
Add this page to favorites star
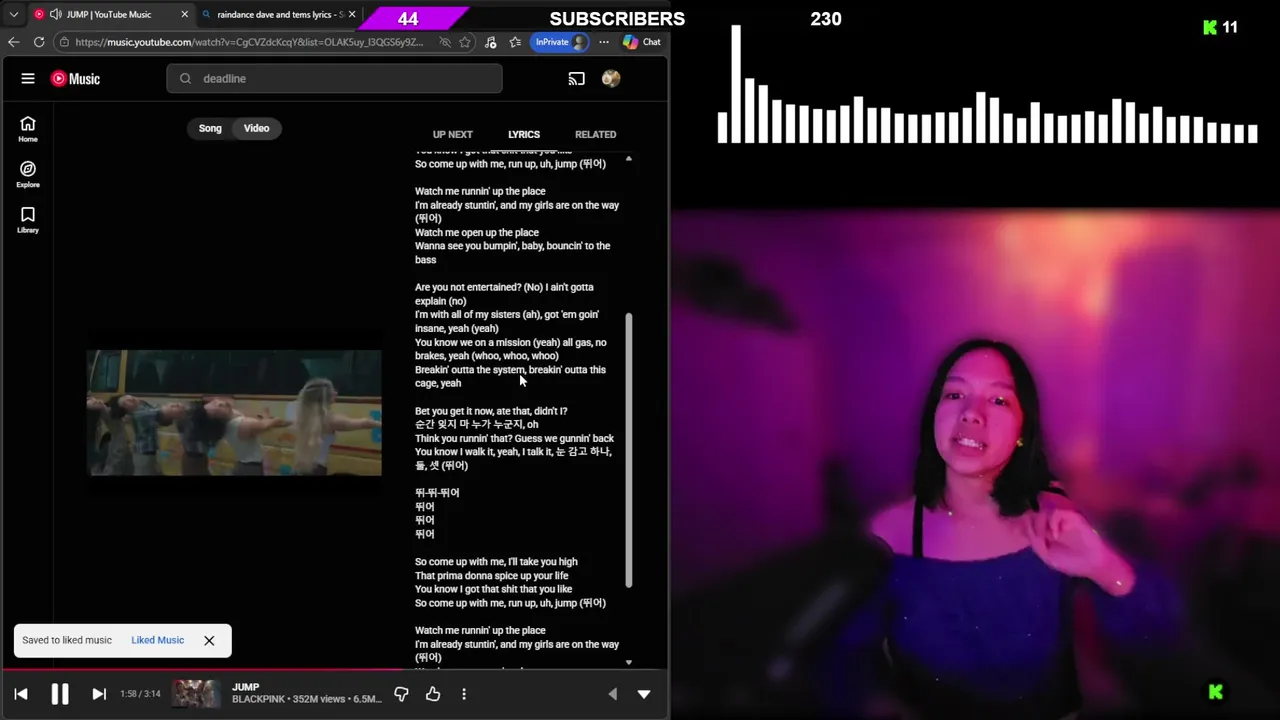(465, 42)
